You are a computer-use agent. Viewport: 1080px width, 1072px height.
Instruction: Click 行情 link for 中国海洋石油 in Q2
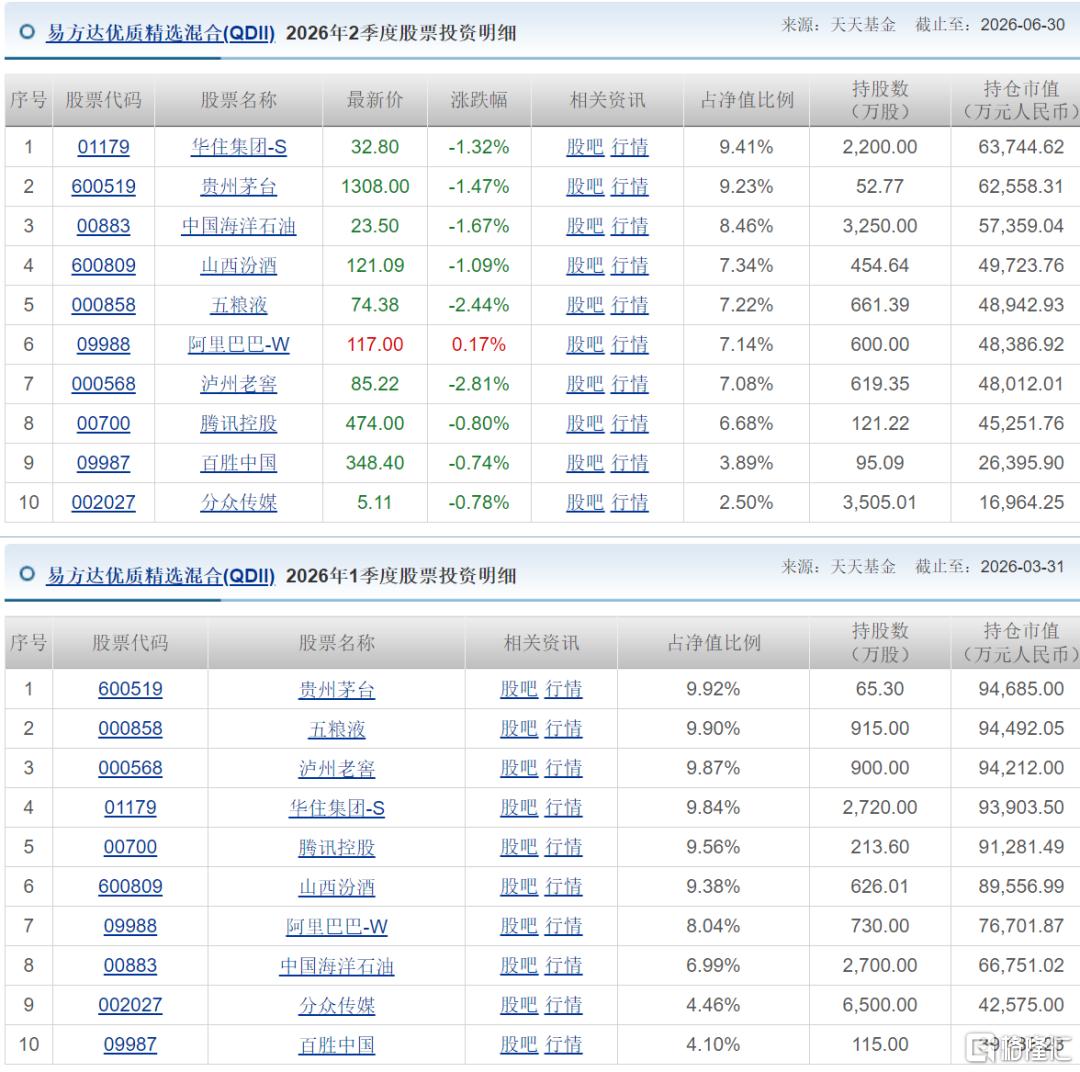(x=630, y=226)
